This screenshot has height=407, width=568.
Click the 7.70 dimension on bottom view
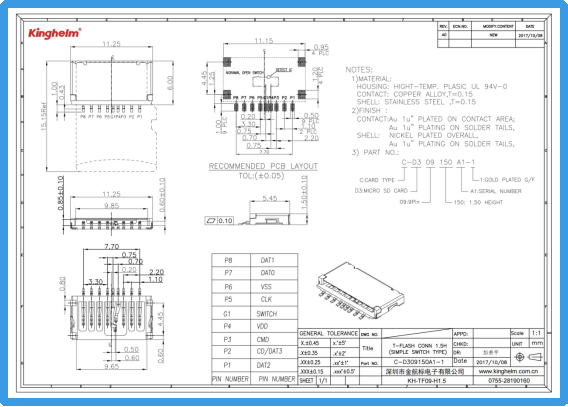pyautogui.click(x=112, y=246)
